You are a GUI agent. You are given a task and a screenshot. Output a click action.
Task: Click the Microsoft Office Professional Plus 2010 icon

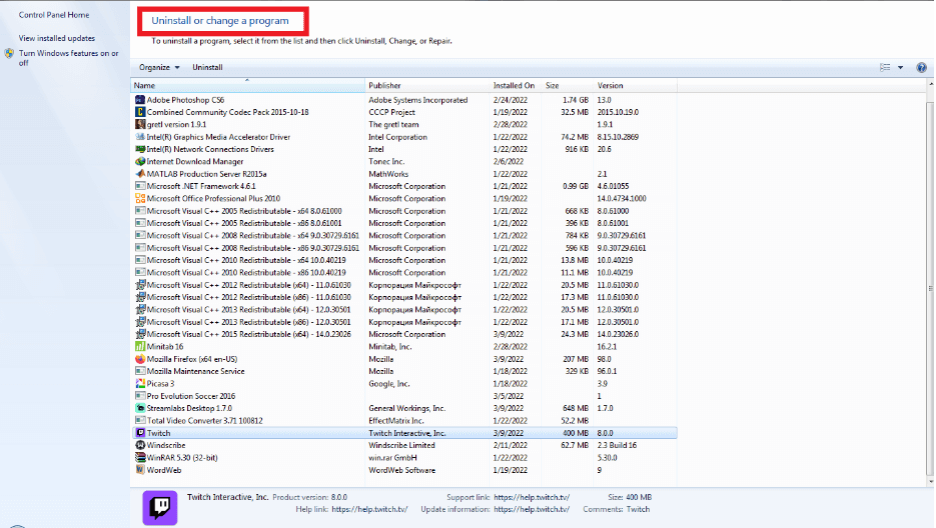[140, 198]
